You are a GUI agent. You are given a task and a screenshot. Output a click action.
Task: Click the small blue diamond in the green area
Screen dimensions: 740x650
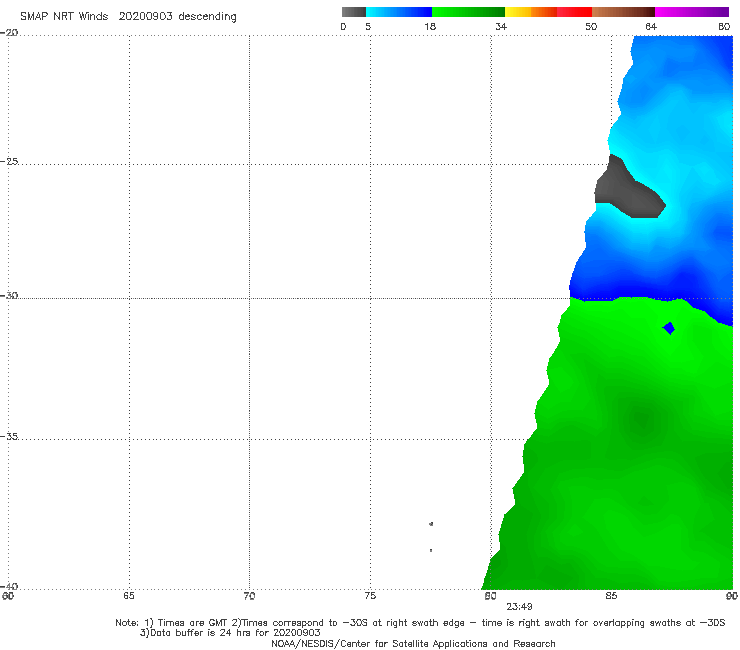click(669, 328)
